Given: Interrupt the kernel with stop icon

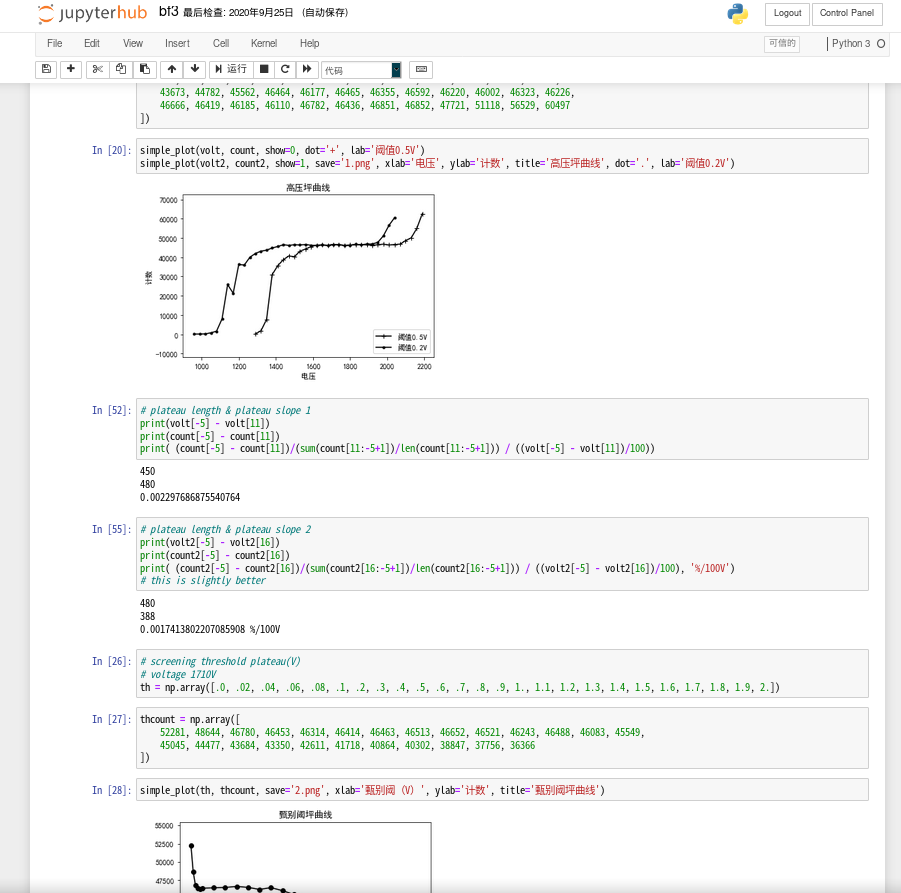Looking at the screenshot, I should (x=264, y=69).
